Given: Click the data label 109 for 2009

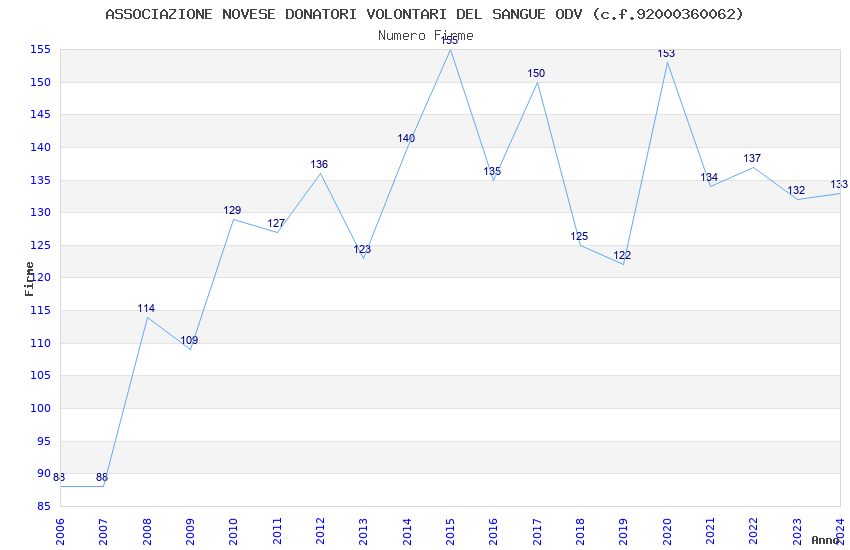Looking at the screenshot, I should coord(189,340).
